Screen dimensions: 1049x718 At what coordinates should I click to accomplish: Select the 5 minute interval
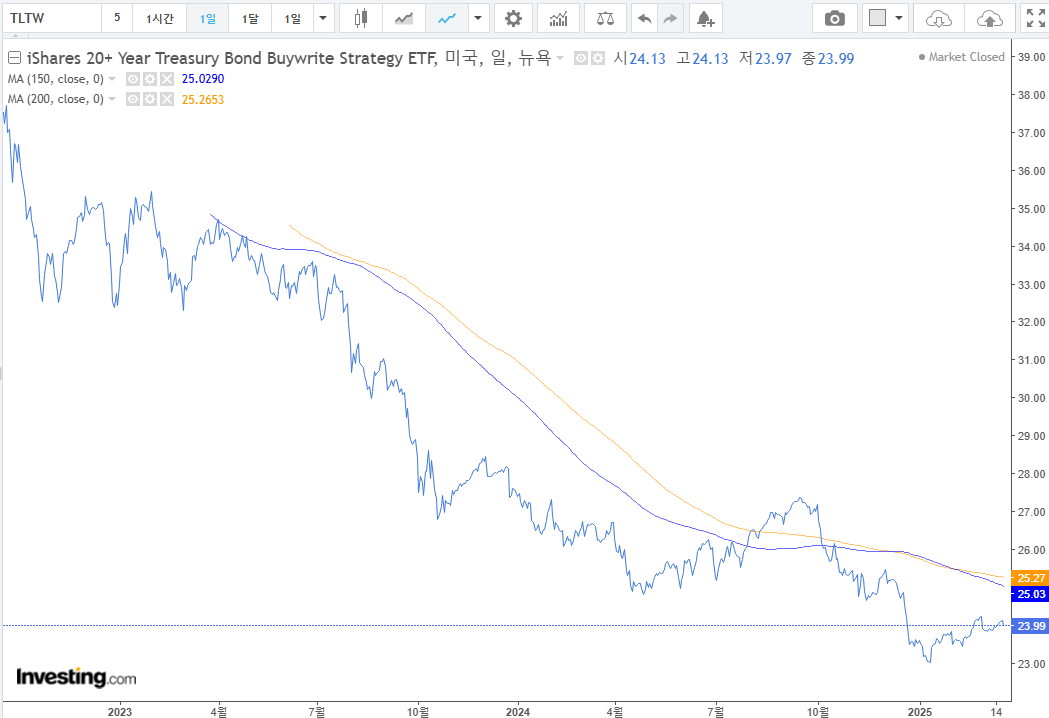[x=117, y=18]
